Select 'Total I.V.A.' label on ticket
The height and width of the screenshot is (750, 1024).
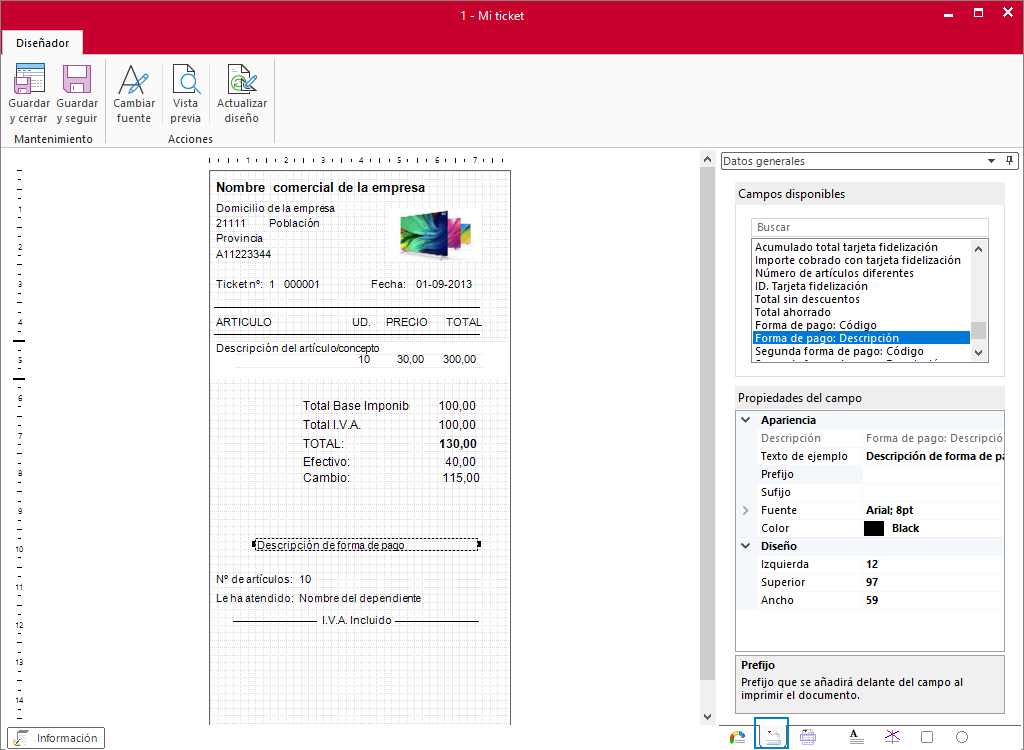[x=332, y=425]
